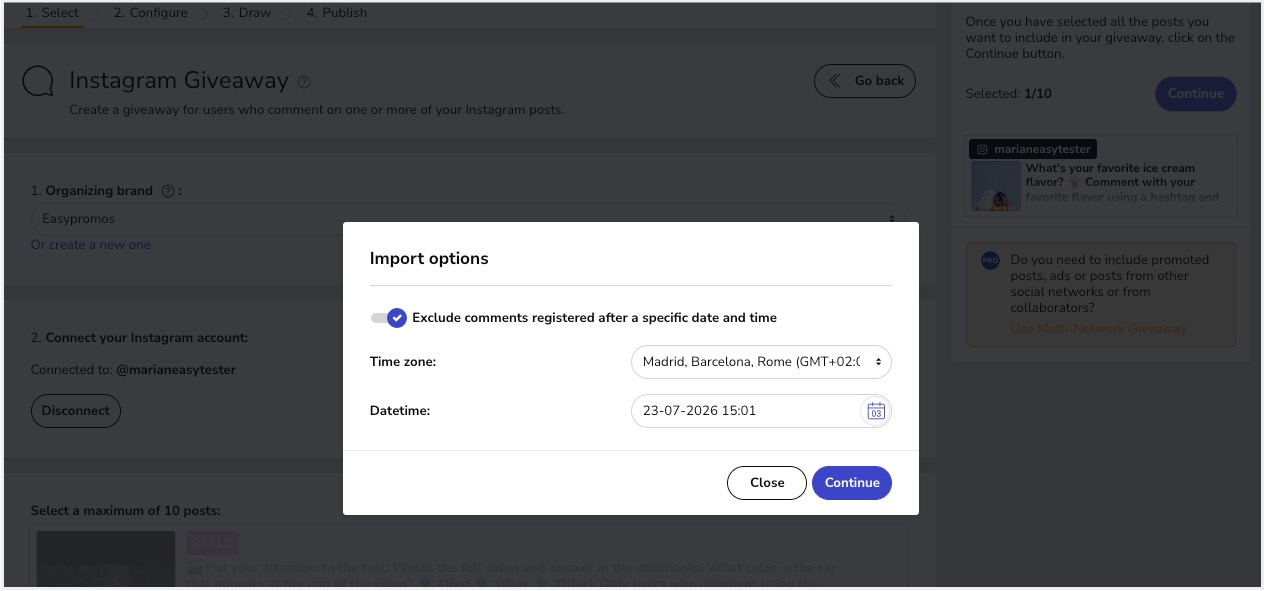
Task: Close the Import options dialog
Action: click(767, 482)
